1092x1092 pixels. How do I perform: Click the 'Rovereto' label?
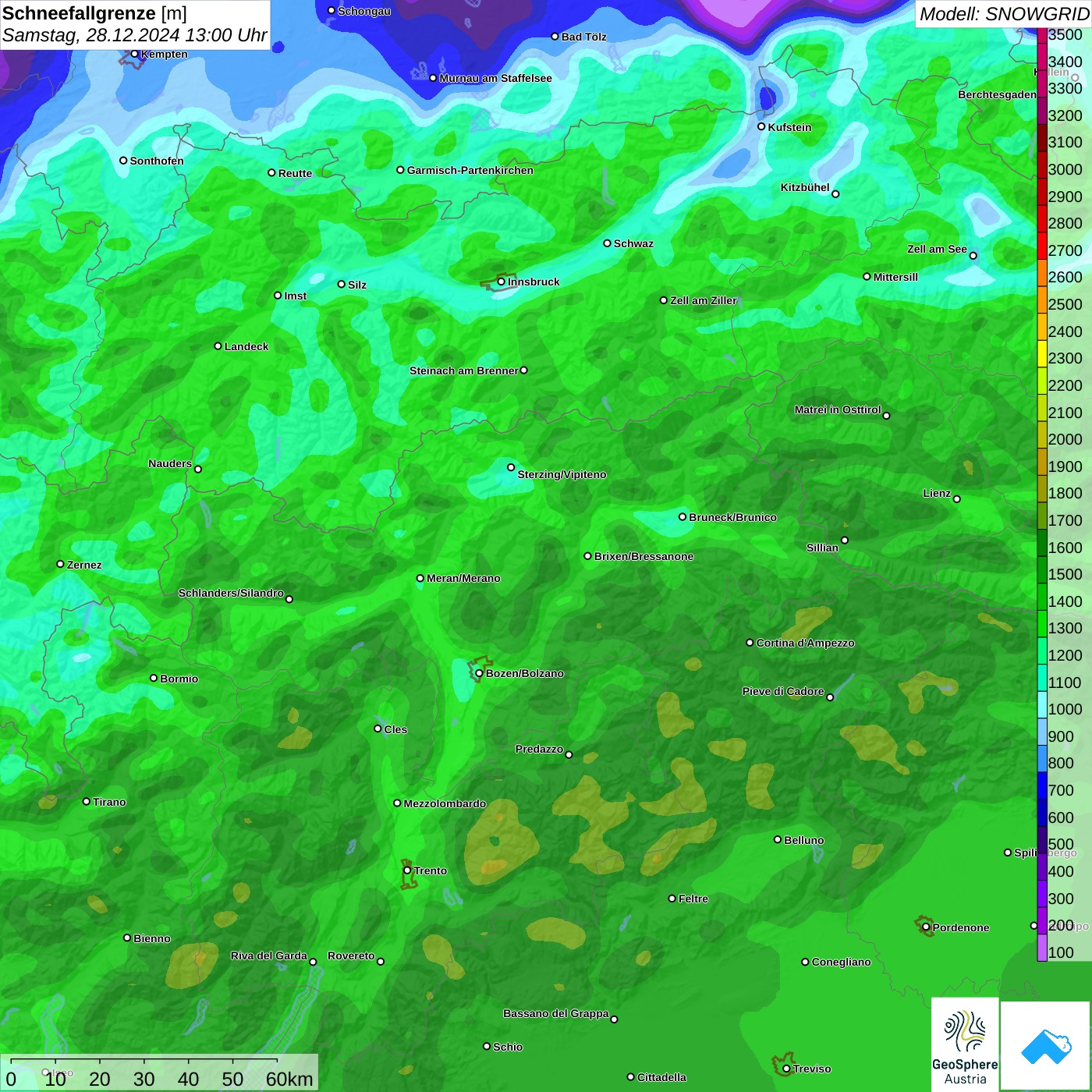[x=351, y=955]
